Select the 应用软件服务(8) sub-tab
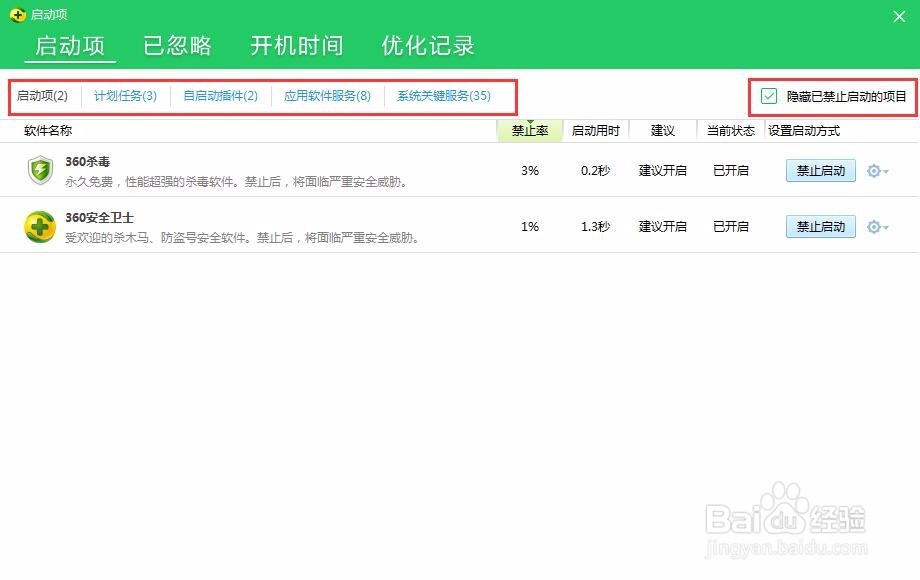 click(327, 96)
